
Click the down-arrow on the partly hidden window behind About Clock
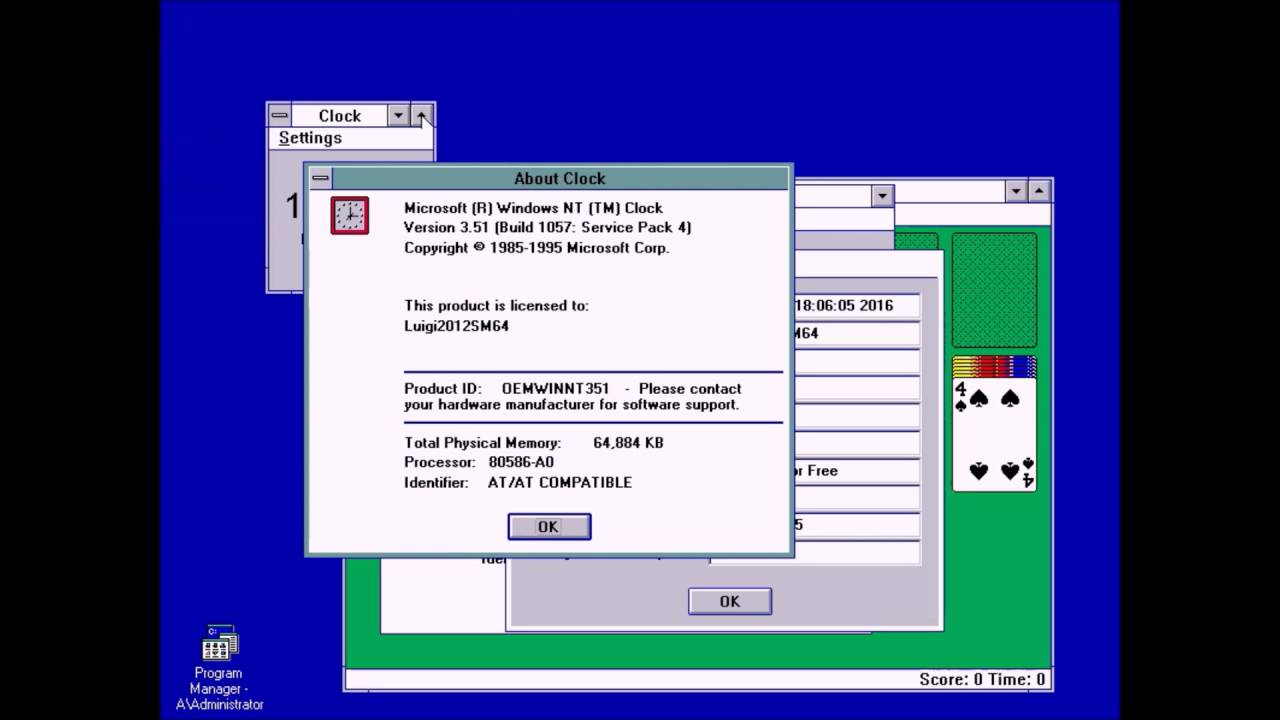point(881,196)
